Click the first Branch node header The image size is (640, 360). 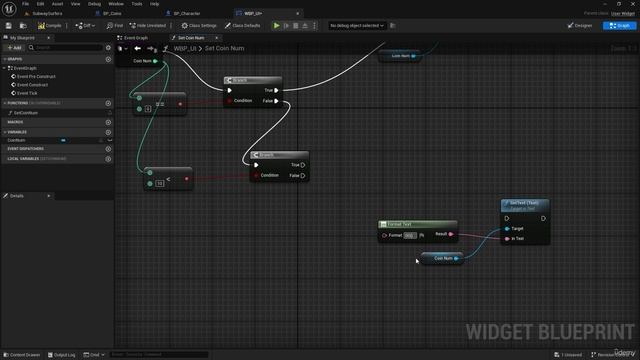(x=253, y=80)
